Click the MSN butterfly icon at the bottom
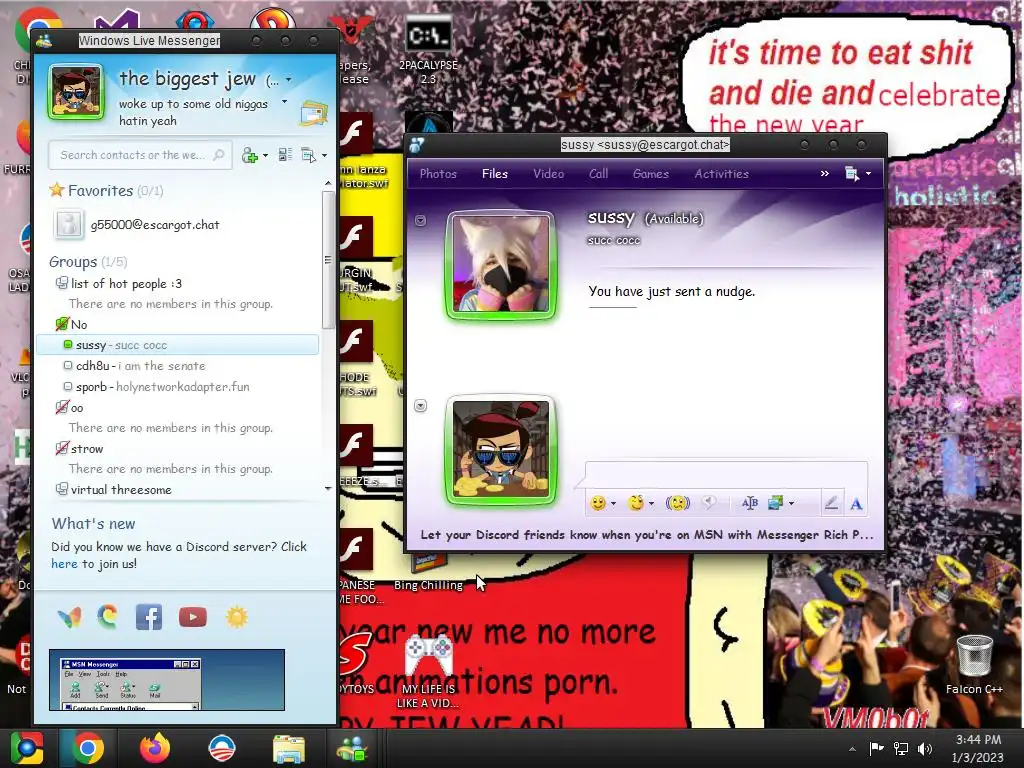 coord(69,617)
